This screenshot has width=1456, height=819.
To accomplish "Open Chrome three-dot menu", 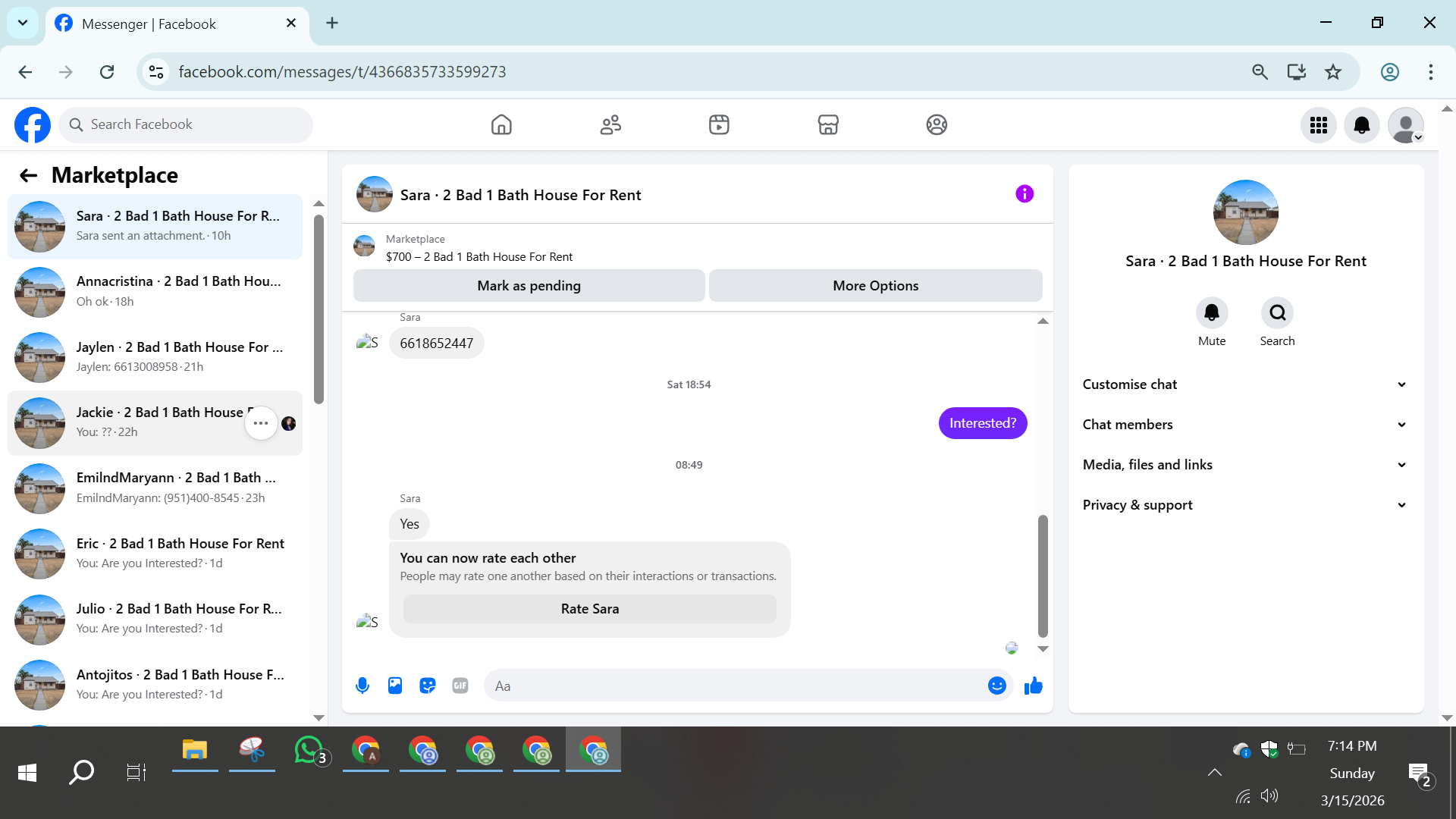I will [x=1431, y=72].
